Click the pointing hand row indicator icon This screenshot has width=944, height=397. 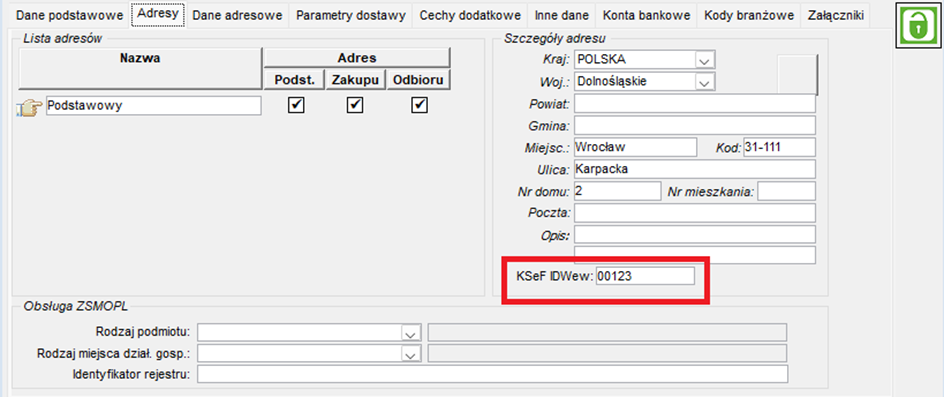coord(30,107)
